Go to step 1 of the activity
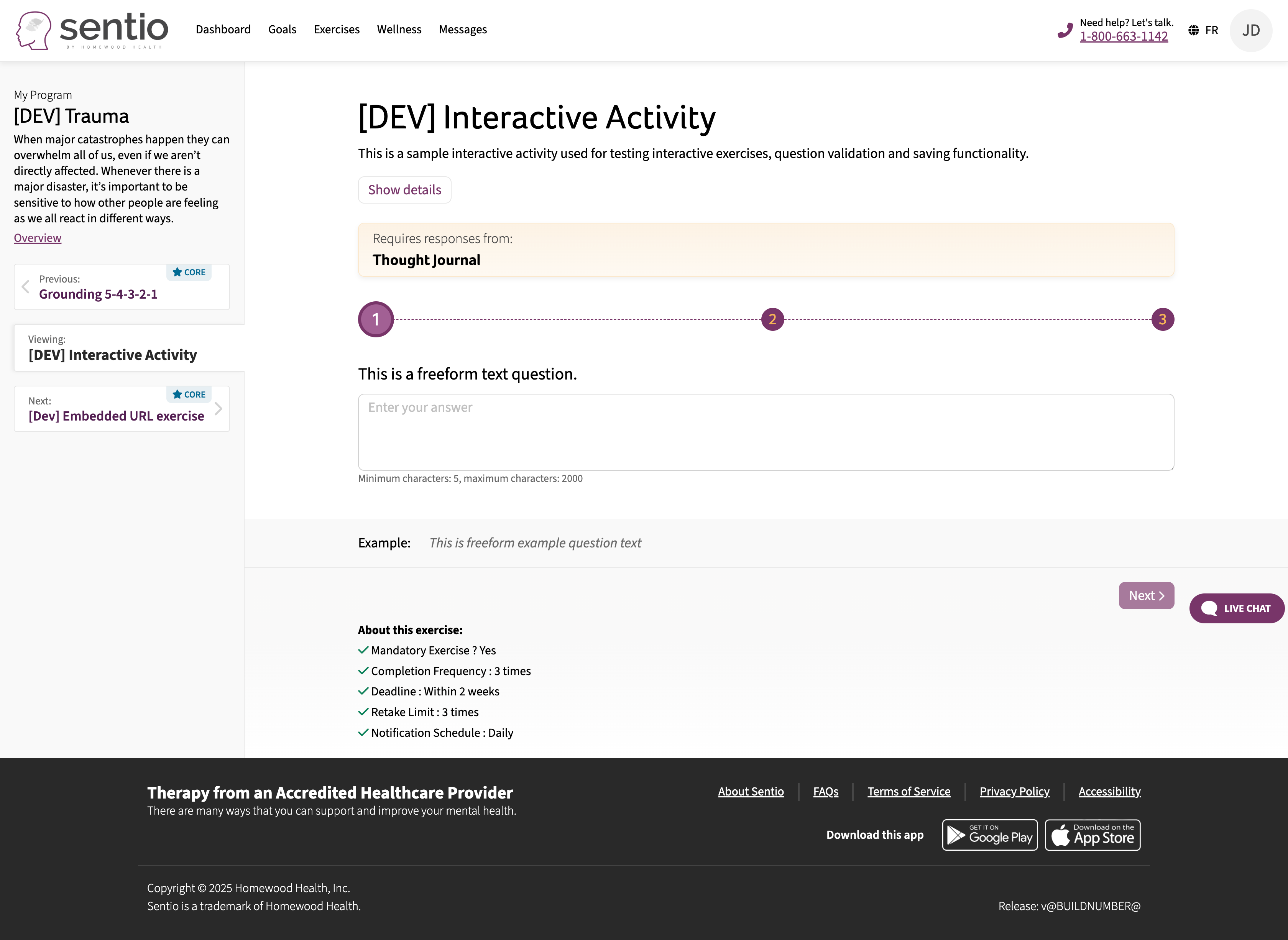The height and width of the screenshot is (940, 1288). tap(376, 319)
